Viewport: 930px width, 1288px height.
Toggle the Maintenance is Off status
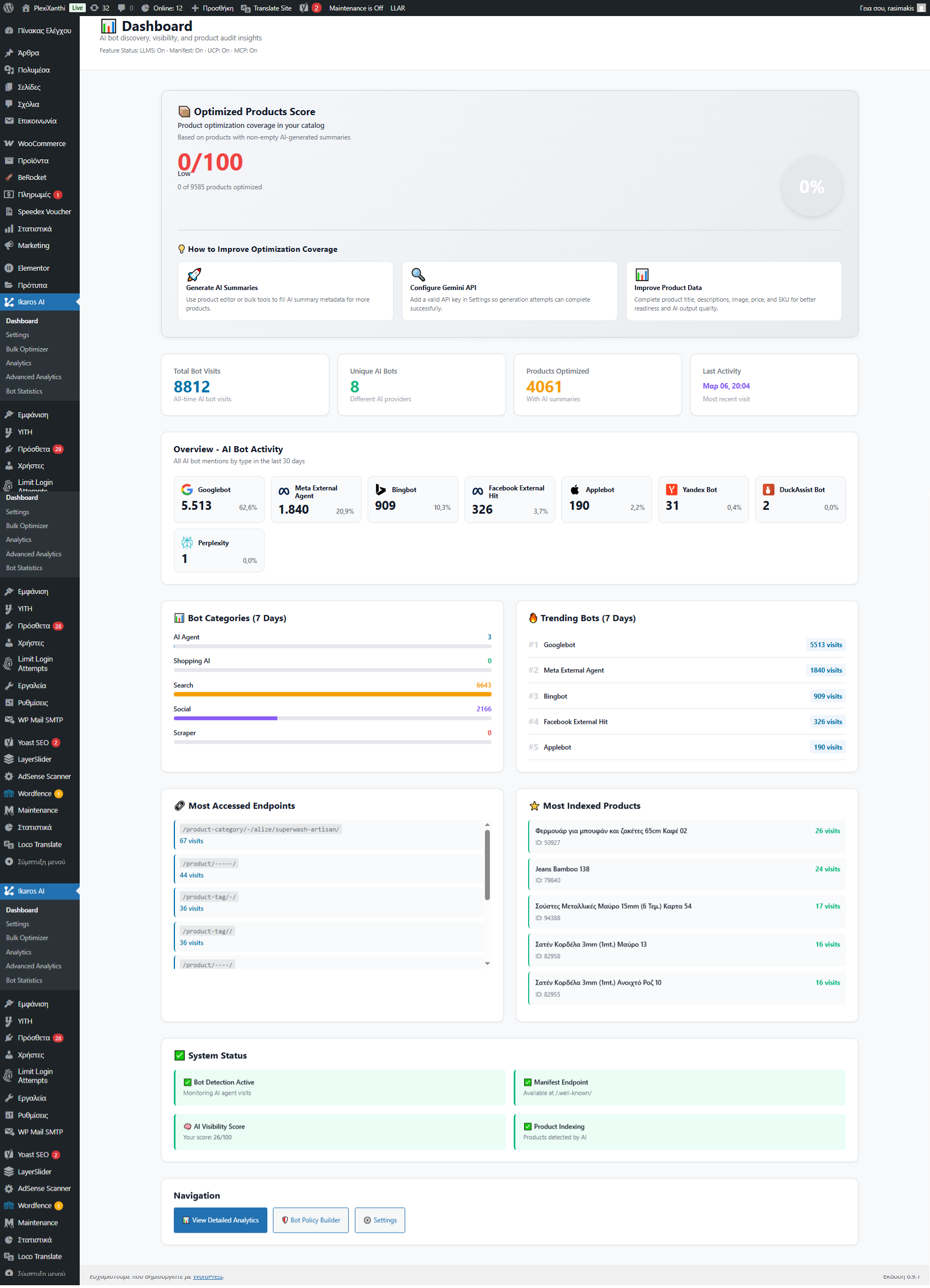(355, 7)
